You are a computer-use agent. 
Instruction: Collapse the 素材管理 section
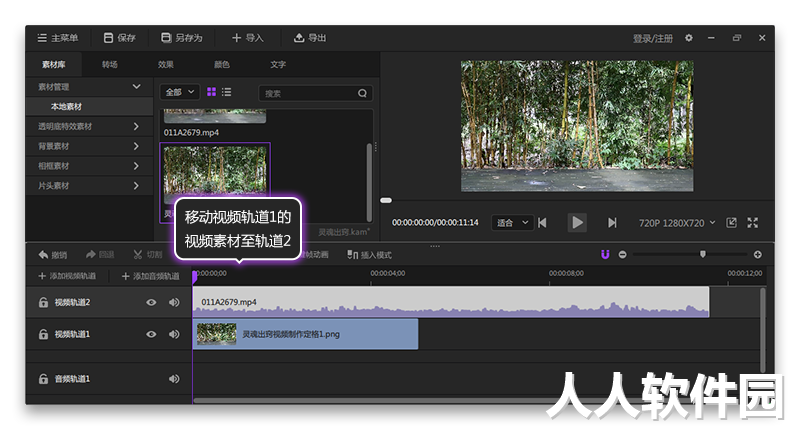click(89, 87)
